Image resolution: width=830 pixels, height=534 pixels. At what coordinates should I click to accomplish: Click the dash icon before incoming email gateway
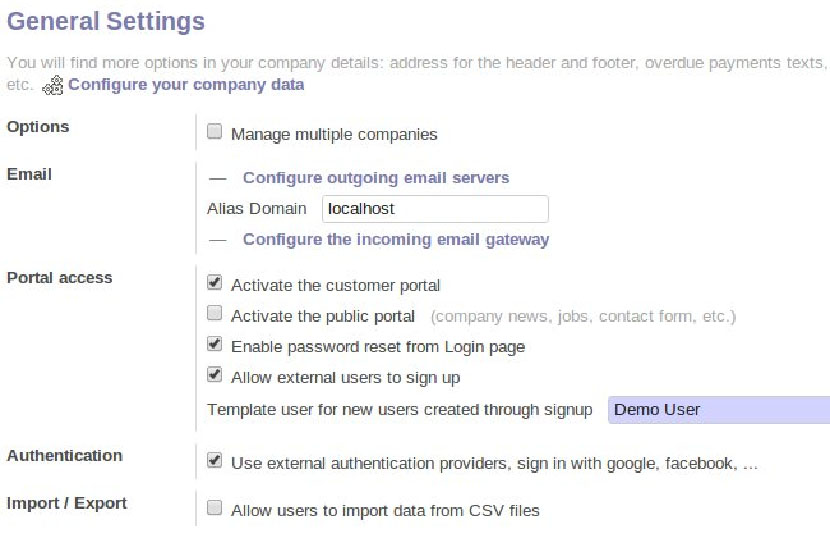pyautogui.click(x=218, y=240)
